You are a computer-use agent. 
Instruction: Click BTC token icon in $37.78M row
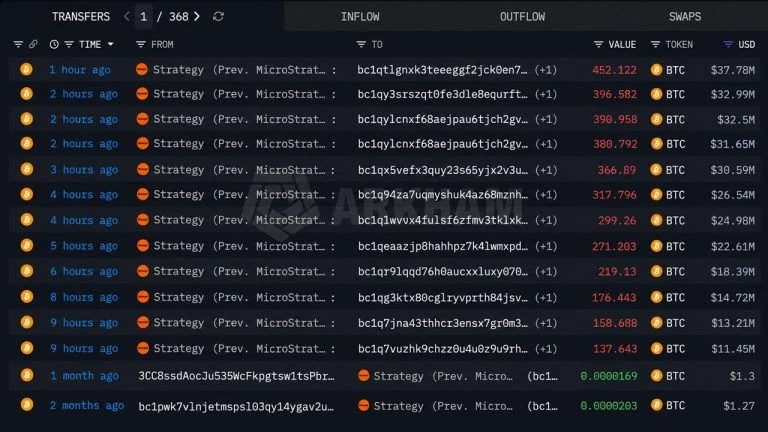(x=656, y=70)
